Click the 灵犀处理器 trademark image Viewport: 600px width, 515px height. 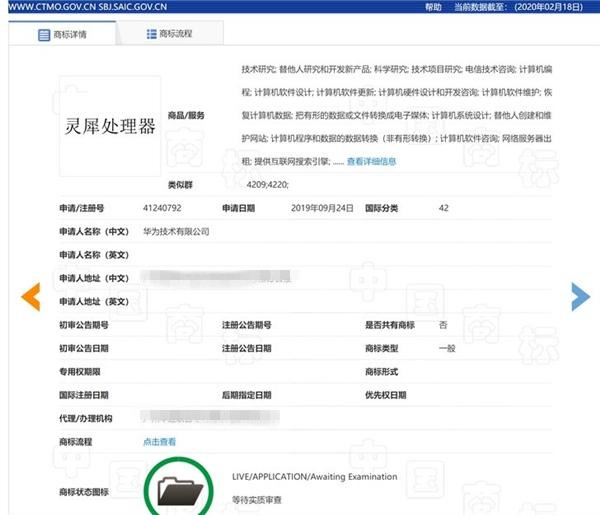(x=110, y=126)
